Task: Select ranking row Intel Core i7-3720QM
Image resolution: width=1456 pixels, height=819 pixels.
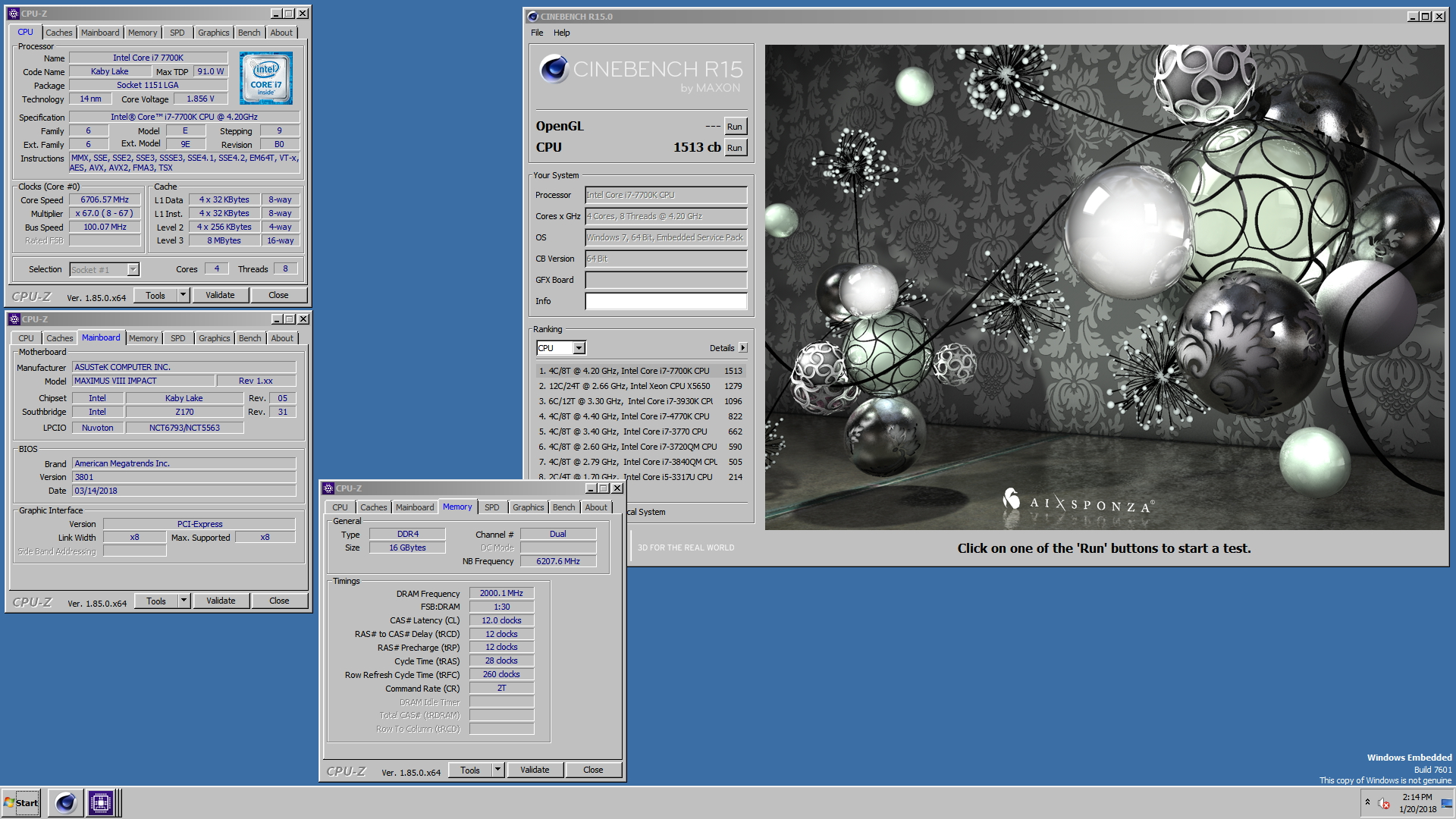Action: point(641,447)
